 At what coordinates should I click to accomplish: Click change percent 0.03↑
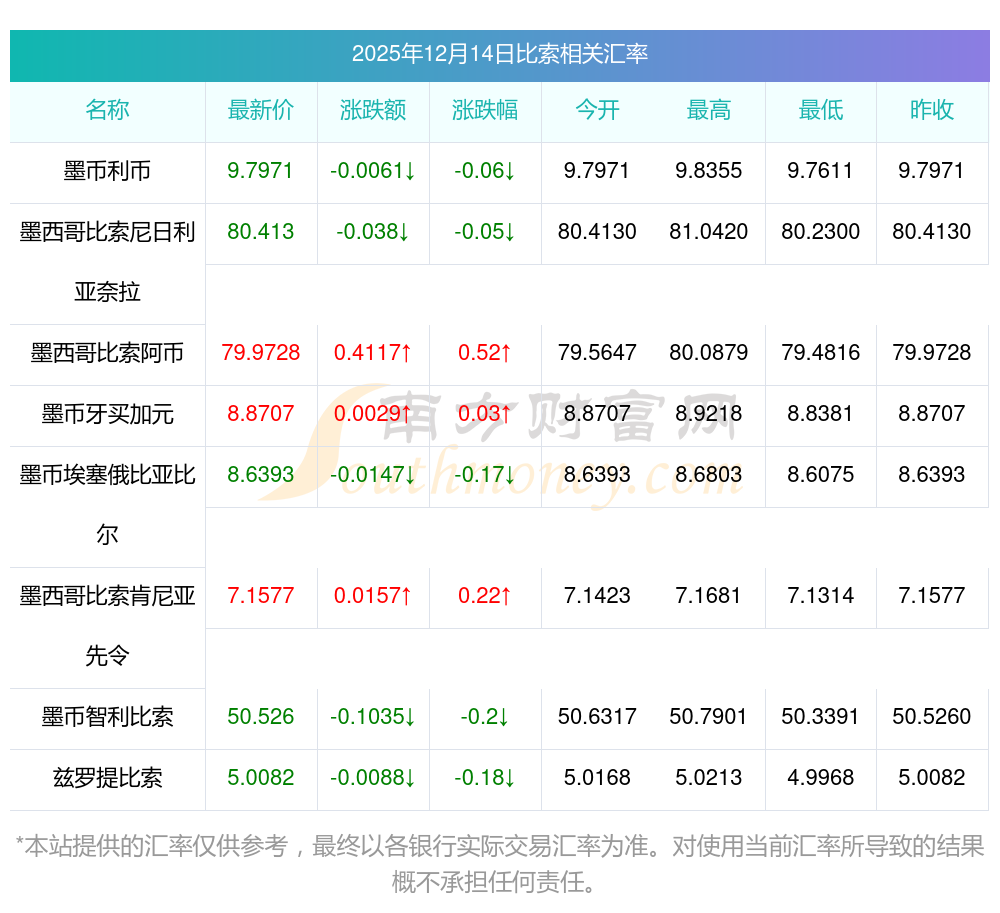[485, 414]
